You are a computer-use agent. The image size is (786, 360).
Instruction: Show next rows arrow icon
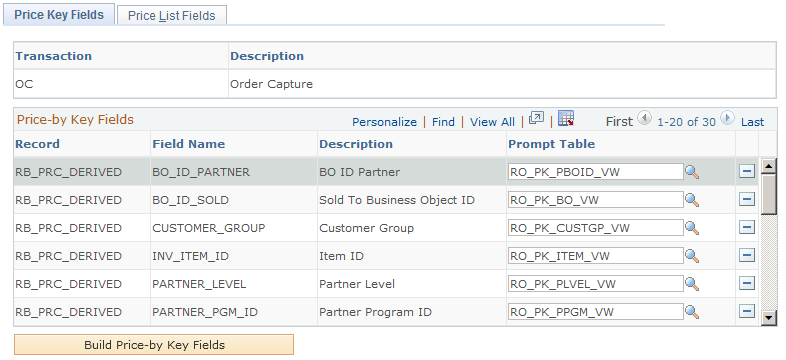[727, 119]
